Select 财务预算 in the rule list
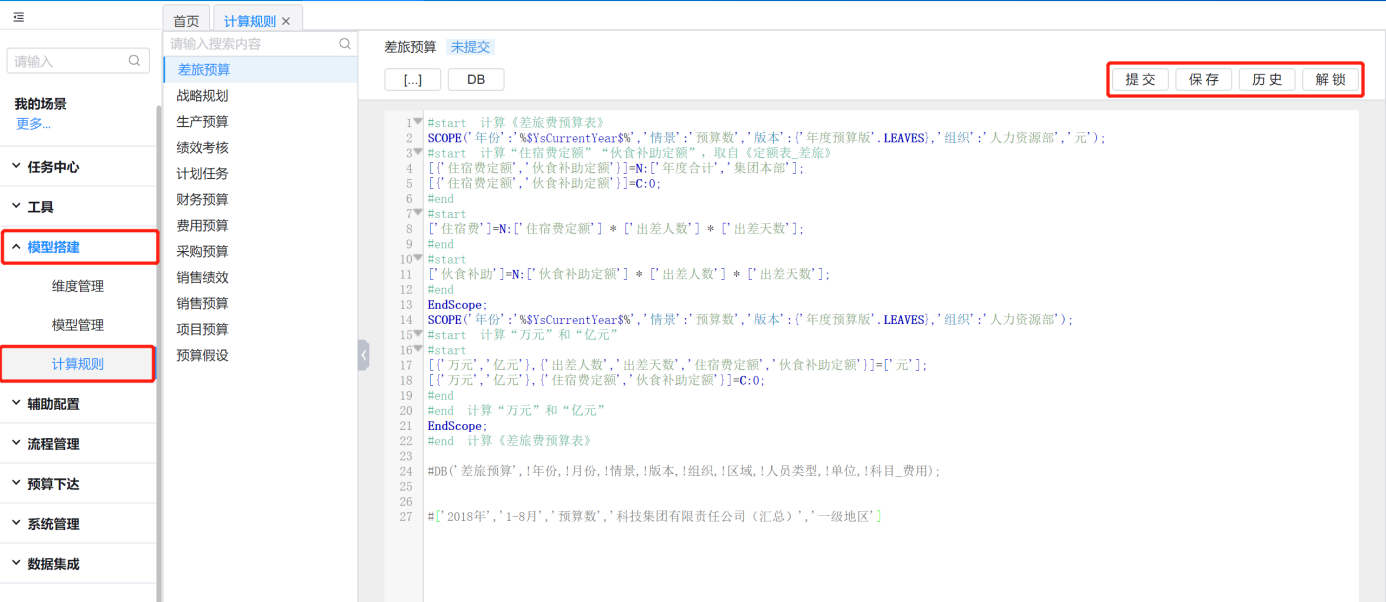This screenshot has width=1386, height=602. tap(202, 199)
